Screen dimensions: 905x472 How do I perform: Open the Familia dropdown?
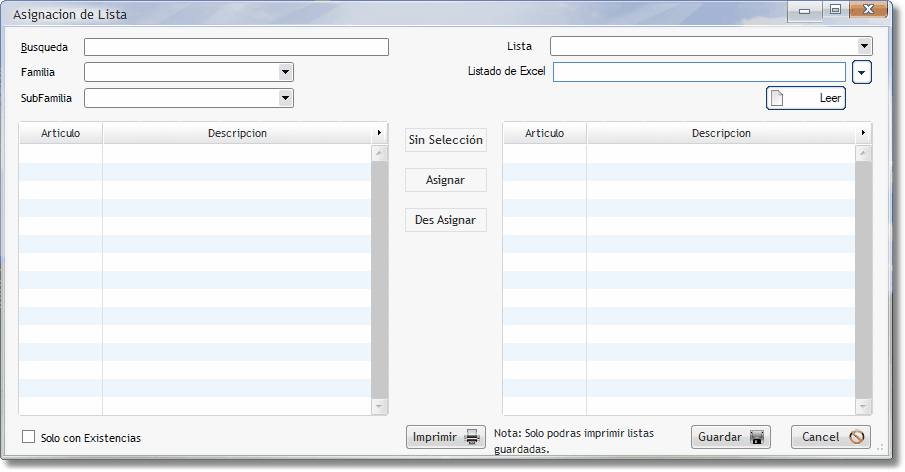[285, 72]
